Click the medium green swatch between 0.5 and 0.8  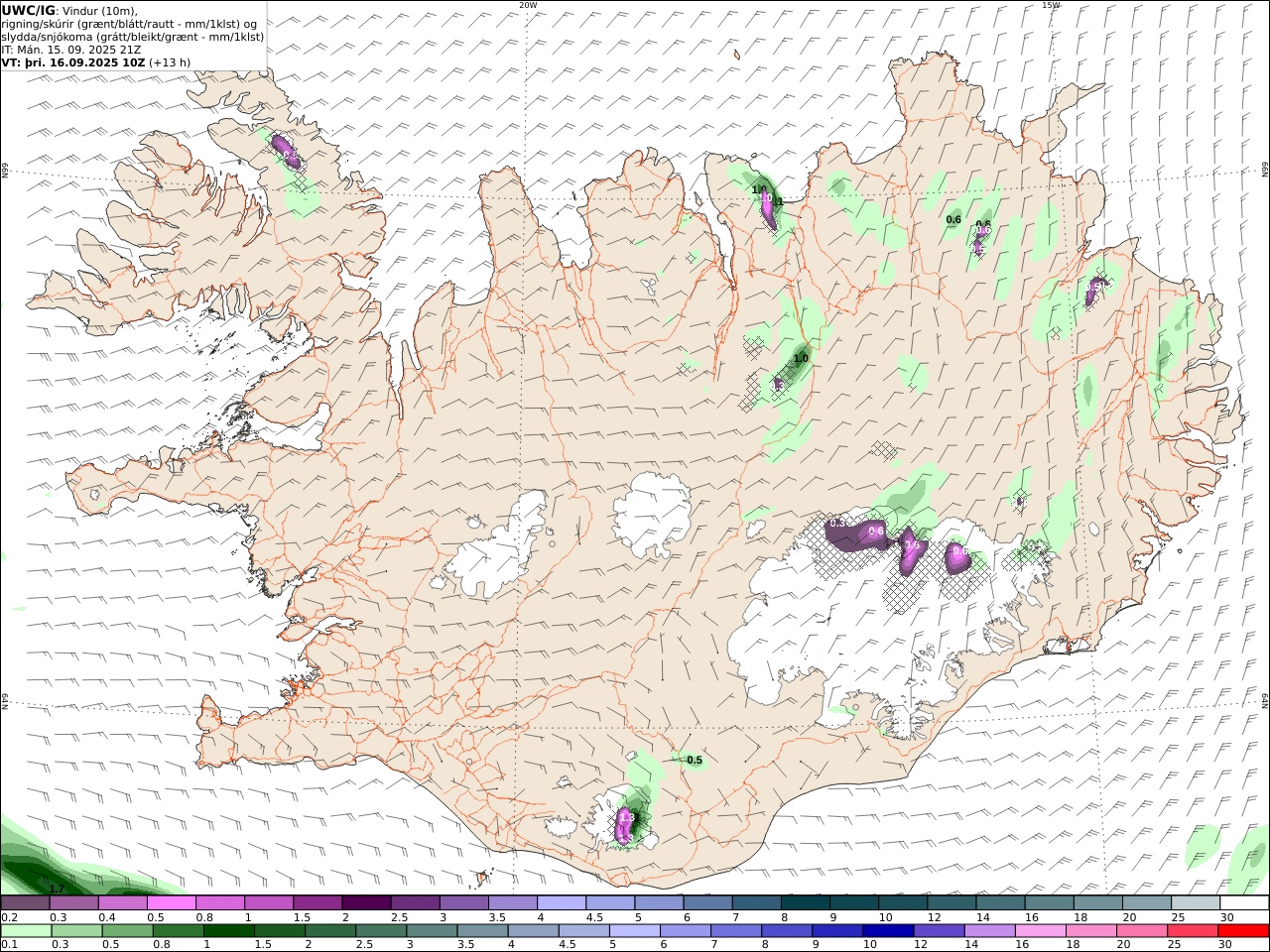pyautogui.click(x=127, y=930)
